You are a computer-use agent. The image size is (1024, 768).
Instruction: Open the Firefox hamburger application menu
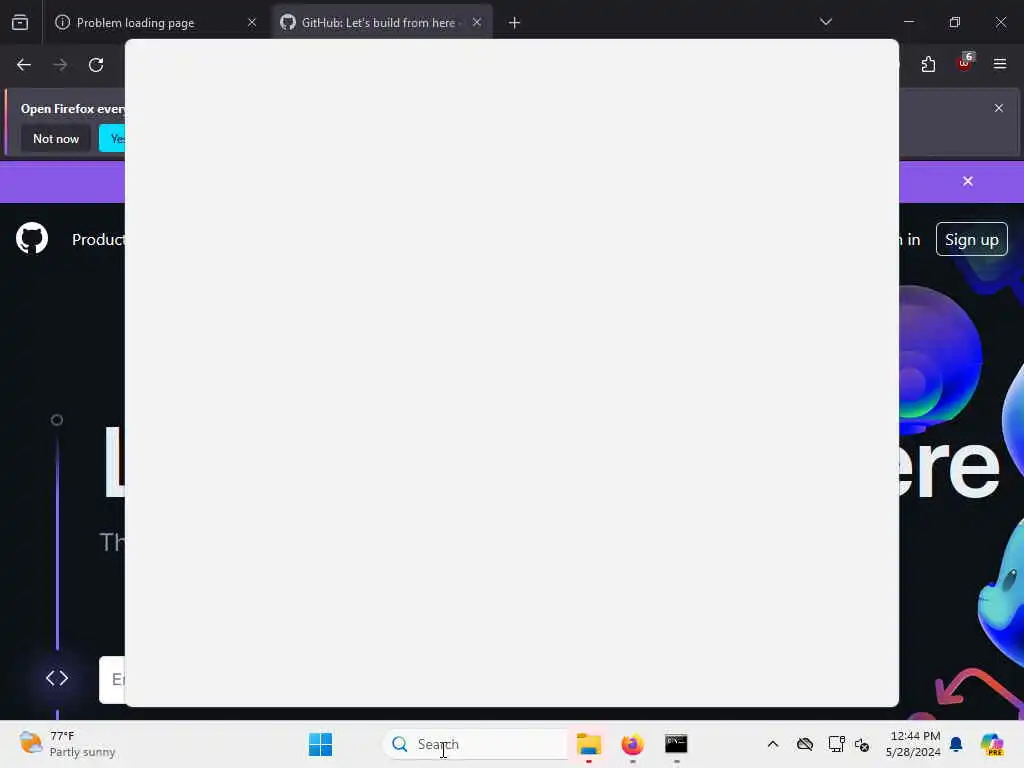pos(999,64)
